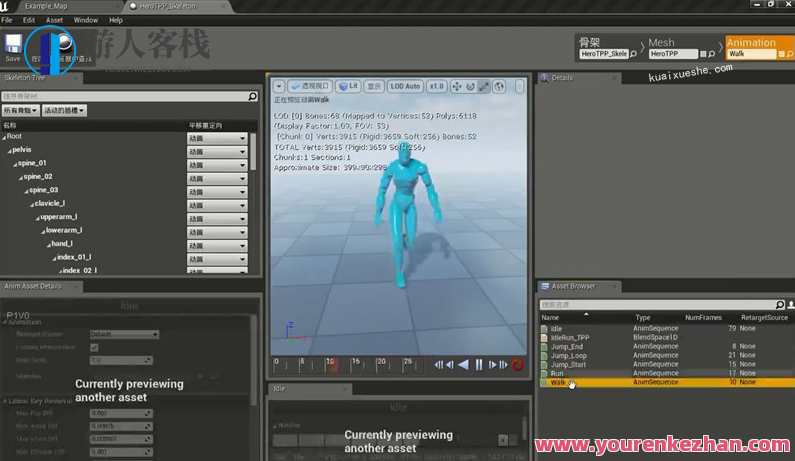Select the spine_01 bone
This screenshot has height=461, width=795.
[32, 163]
